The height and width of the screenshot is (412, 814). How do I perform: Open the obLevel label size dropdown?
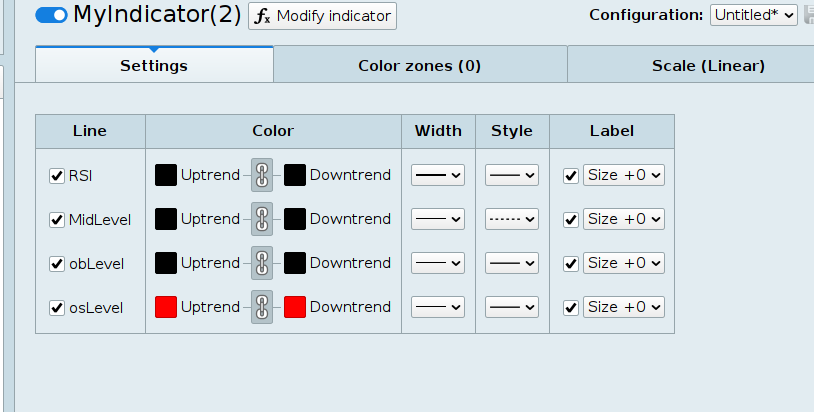coord(624,263)
